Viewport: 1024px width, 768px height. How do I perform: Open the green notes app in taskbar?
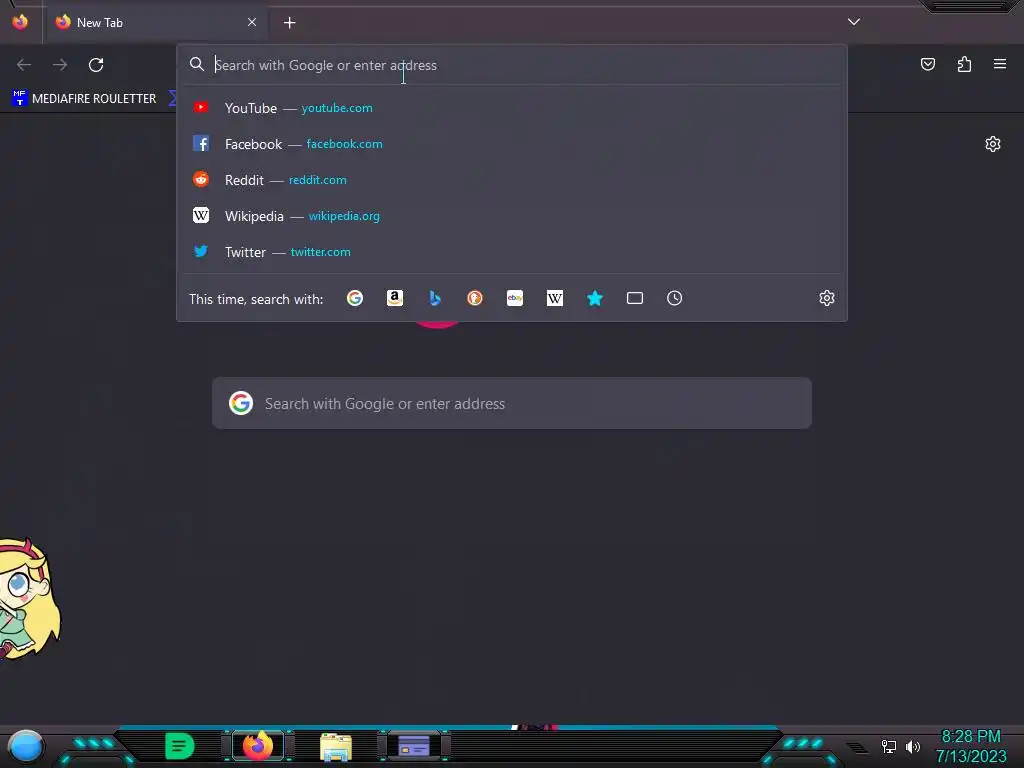[x=179, y=746]
